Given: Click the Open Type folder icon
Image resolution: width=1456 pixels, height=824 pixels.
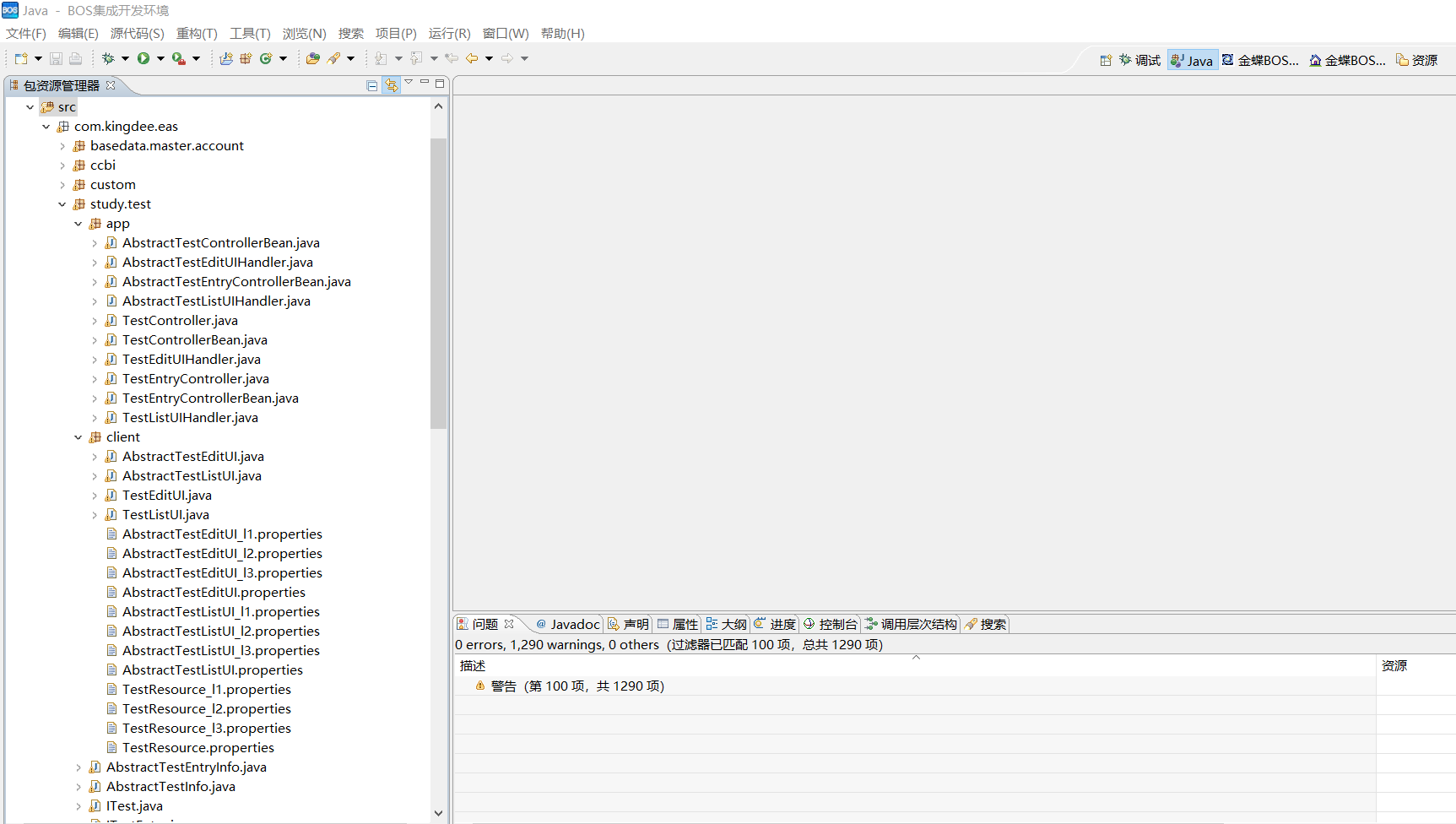Looking at the screenshot, I should pyautogui.click(x=313, y=58).
